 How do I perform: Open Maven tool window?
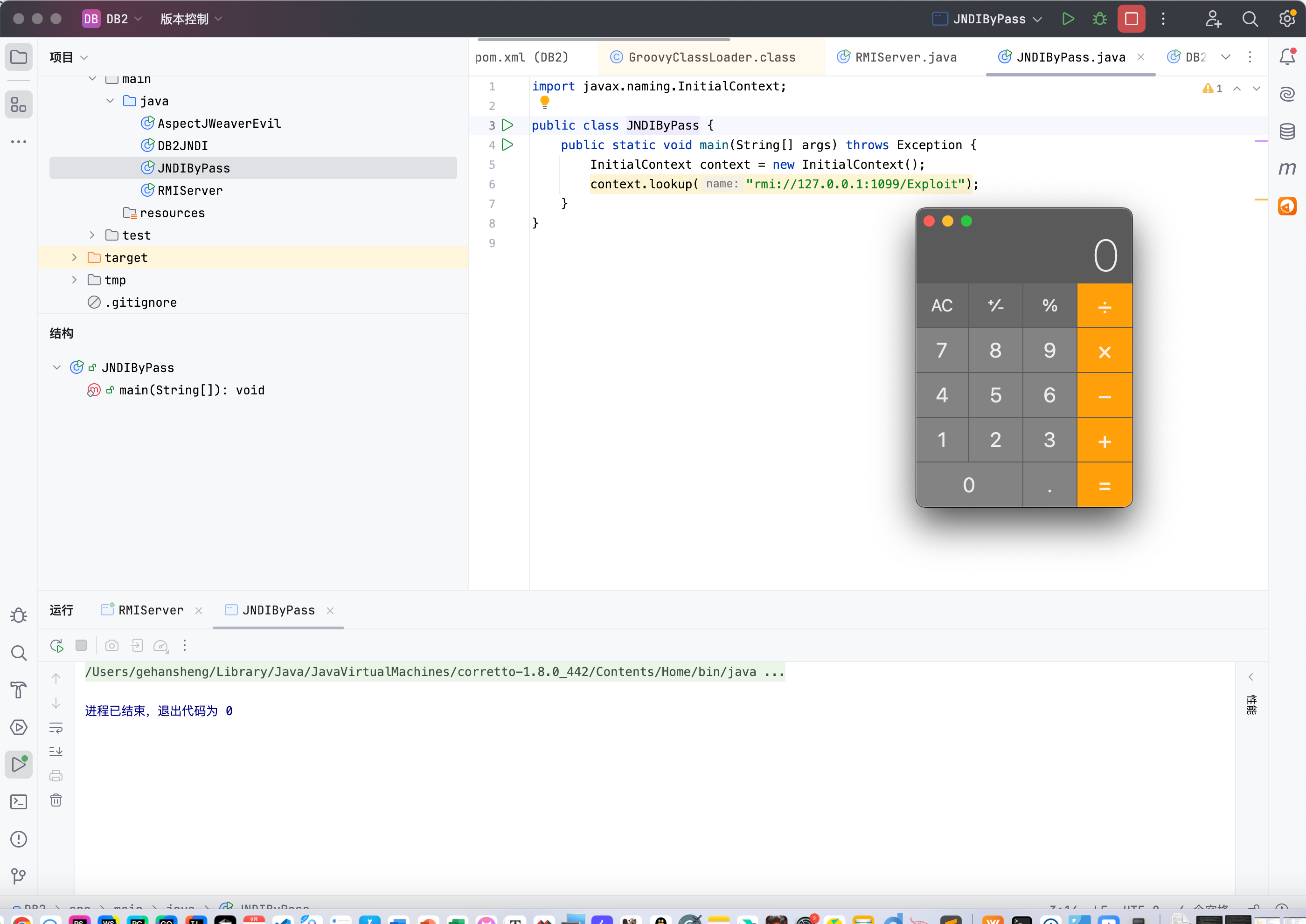[x=1287, y=168]
